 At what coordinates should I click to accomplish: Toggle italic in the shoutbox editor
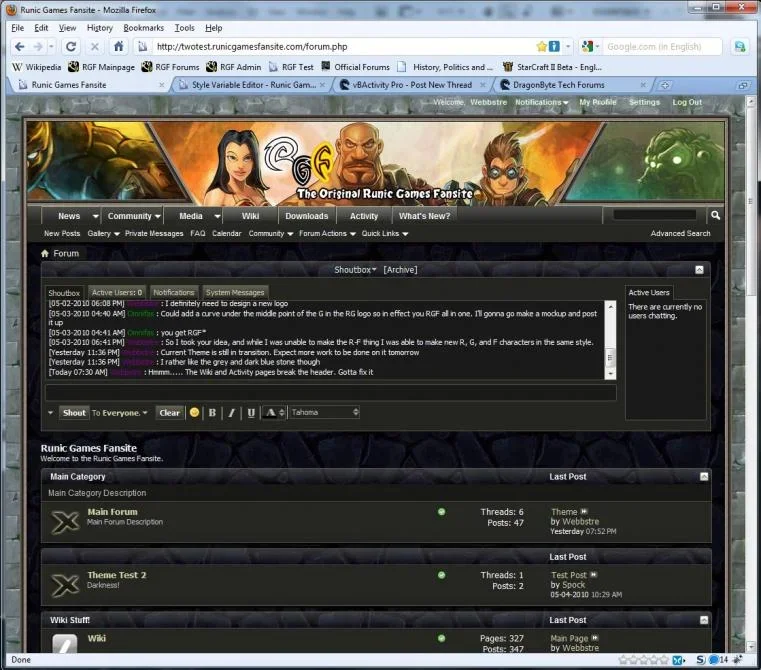click(x=232, y=413)
